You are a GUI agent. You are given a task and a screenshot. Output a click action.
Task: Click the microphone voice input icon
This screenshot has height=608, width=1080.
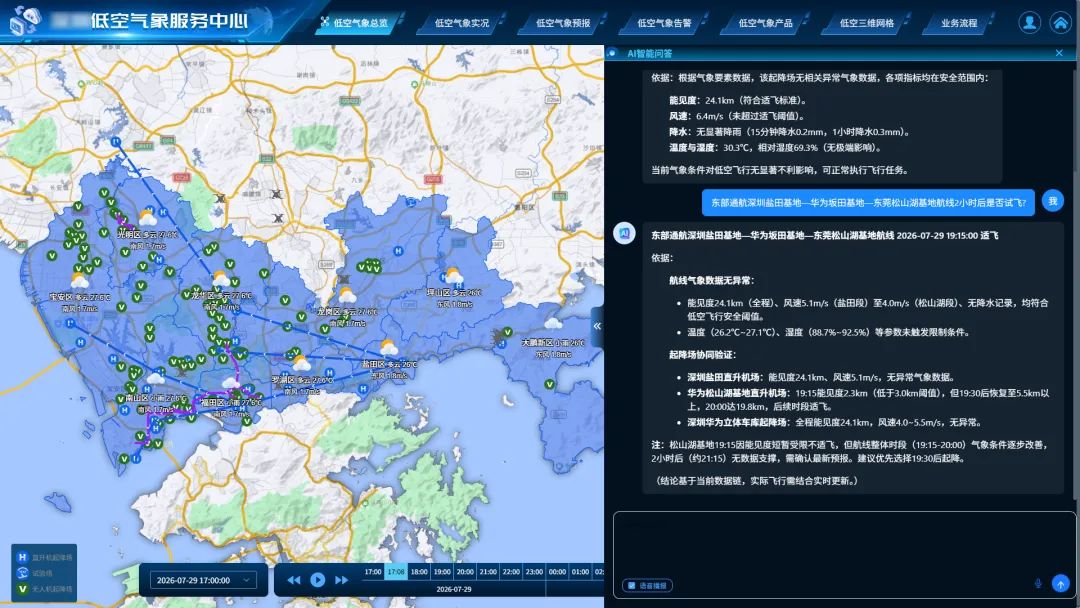[1038, 583]
